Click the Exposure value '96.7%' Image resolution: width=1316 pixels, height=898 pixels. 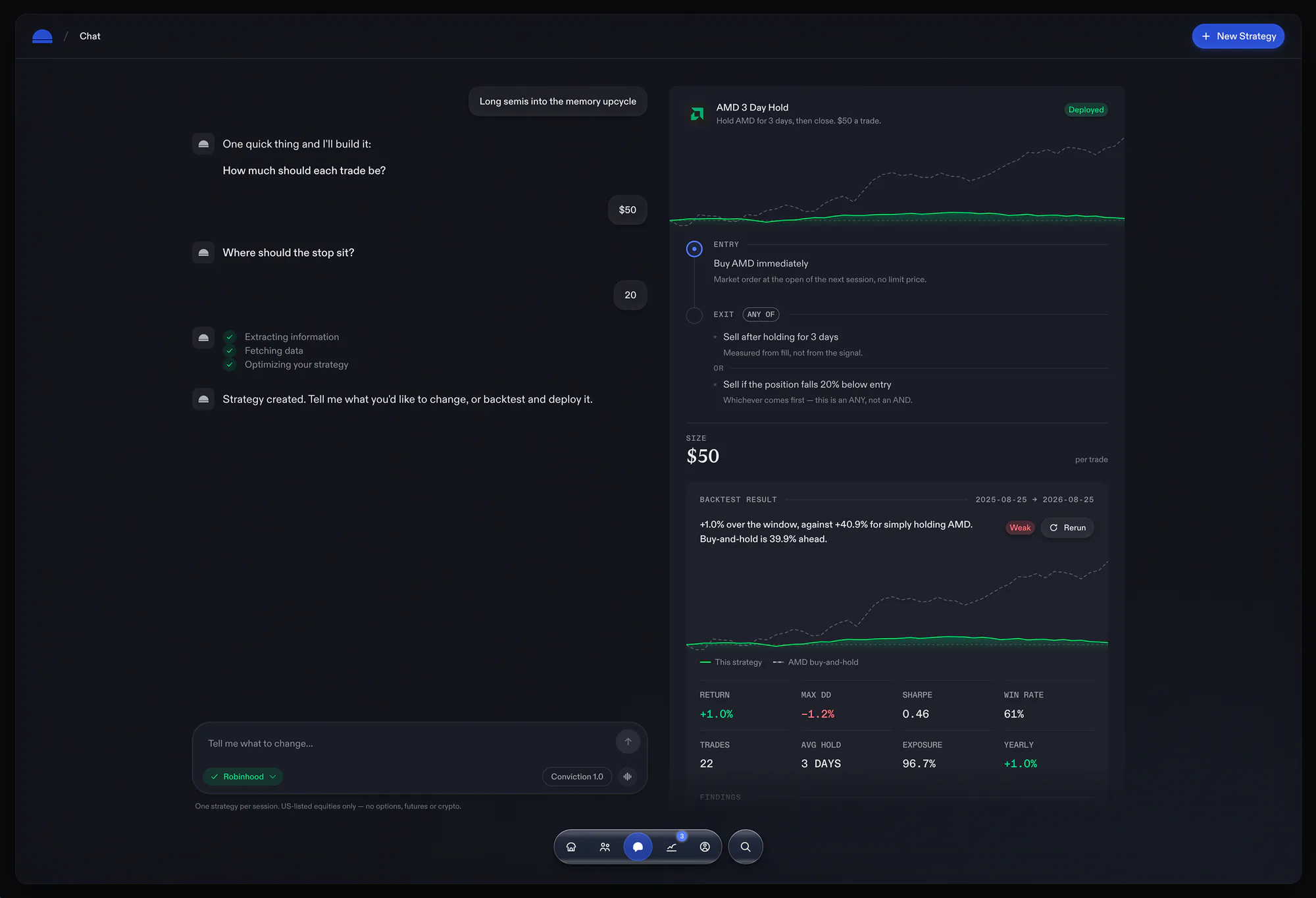tap(919, 764)
